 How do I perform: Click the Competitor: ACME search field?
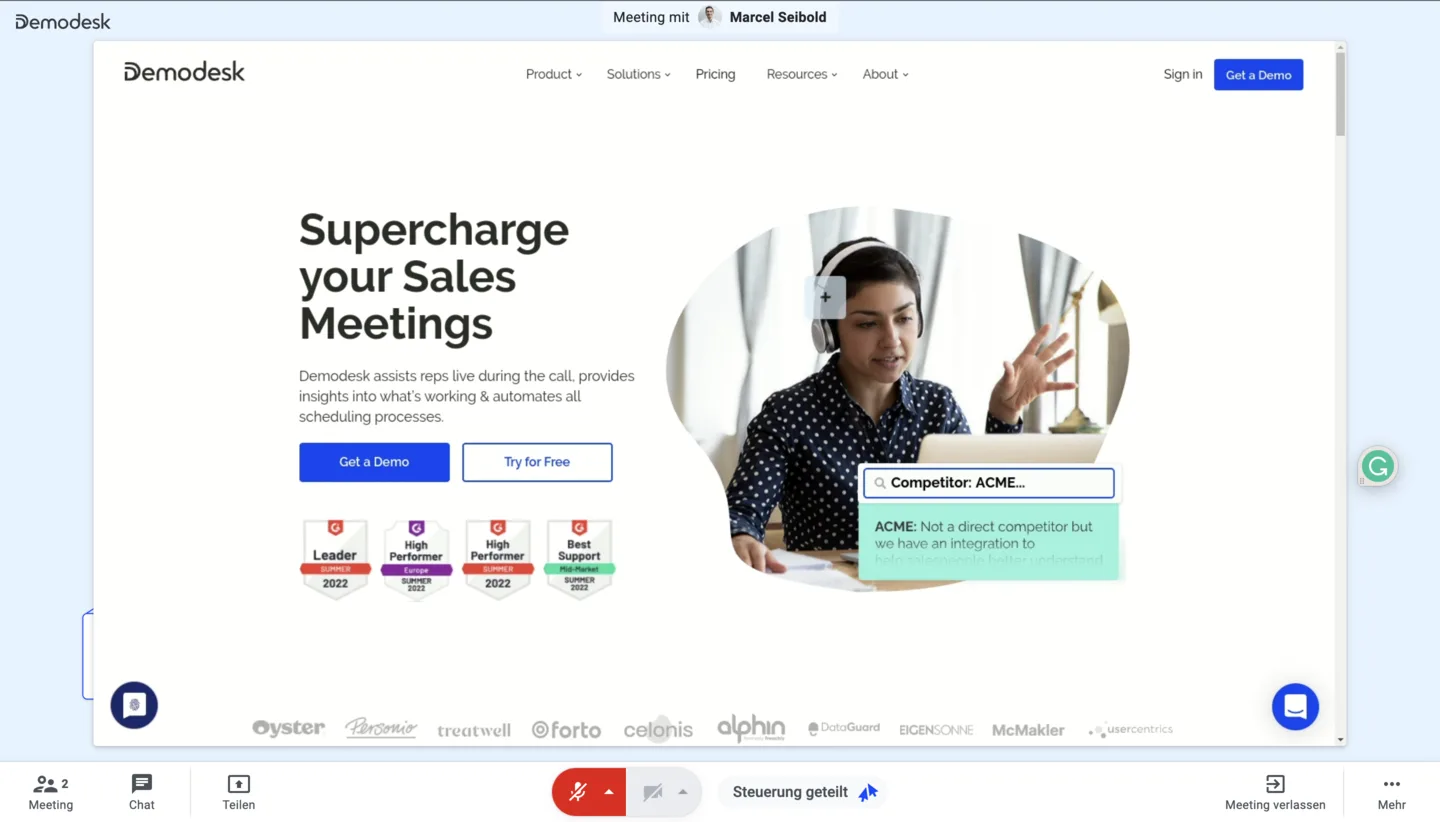coord(988,483)
